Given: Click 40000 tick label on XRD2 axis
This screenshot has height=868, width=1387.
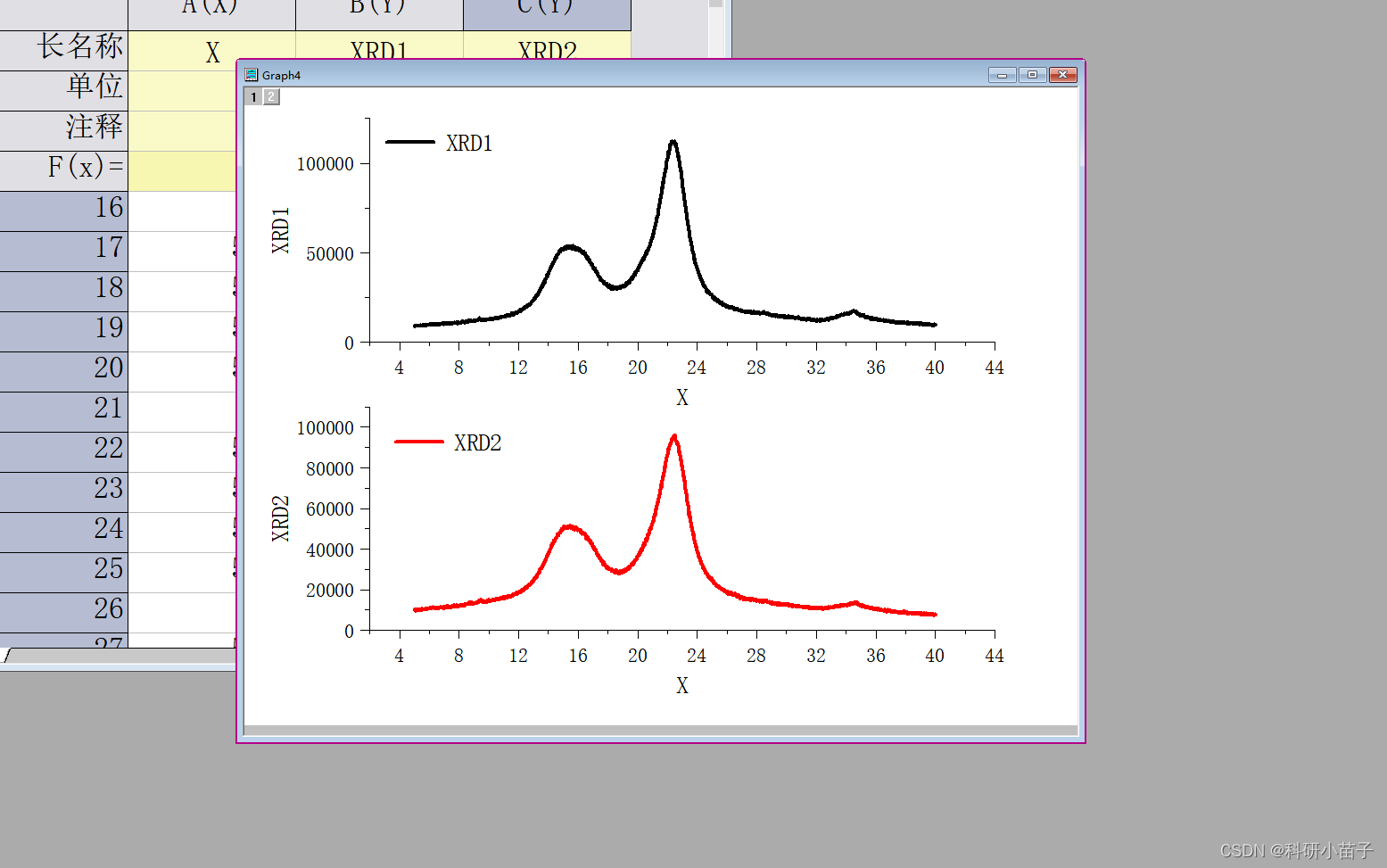Looking at the screenshot, I should pyautogui.click(x=330, y=550).
